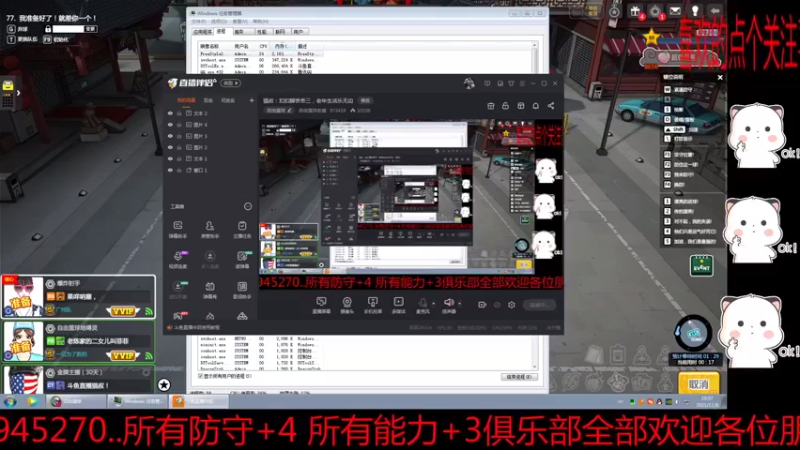Open the hamburger menu in streaming app title bar

[522, 83]
